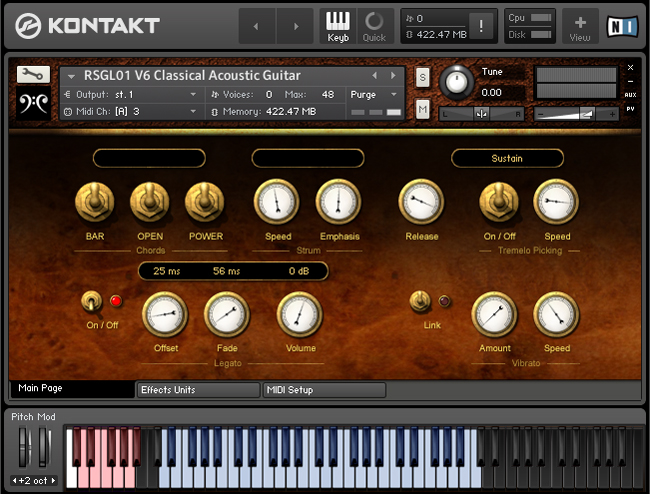Click the red legato status LED
The height and width of the screenshot is (494, 650).
tap(116, 301)
